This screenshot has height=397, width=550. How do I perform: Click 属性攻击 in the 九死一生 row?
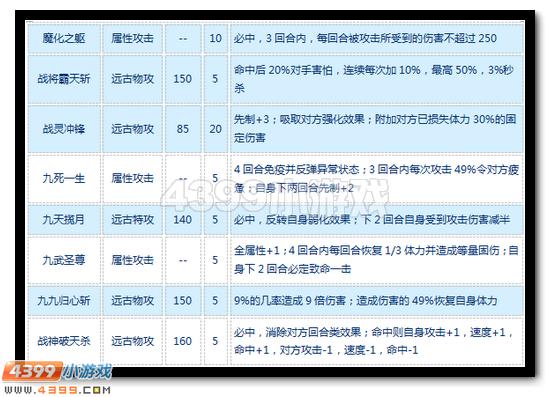(133, 178)
